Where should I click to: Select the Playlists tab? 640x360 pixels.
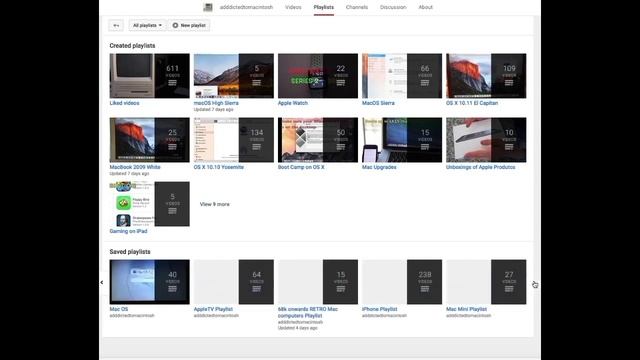324,7
